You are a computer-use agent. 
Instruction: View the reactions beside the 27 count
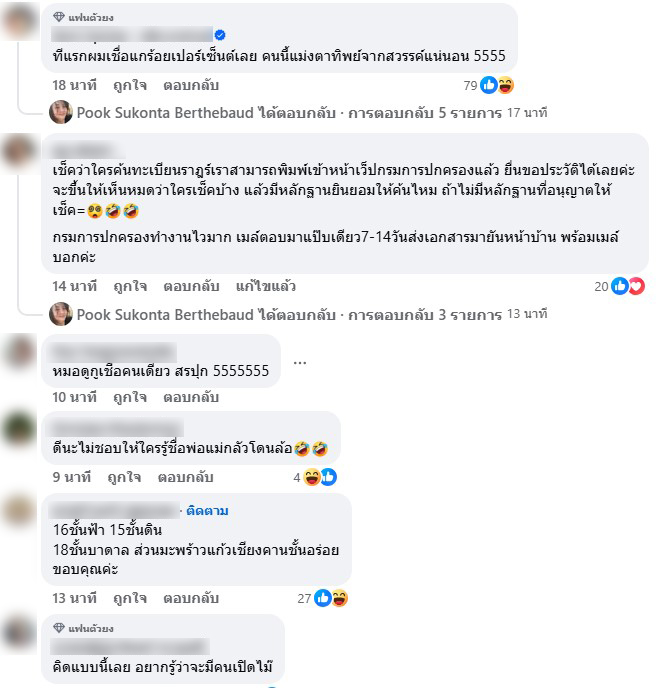331,598
